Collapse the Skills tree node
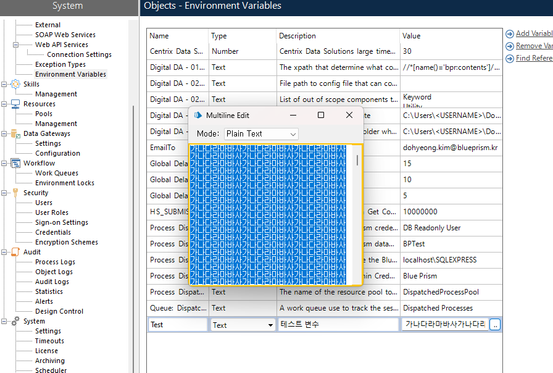Image resolution: width=553 pixels, height=373 pixels. pos(4,84)
